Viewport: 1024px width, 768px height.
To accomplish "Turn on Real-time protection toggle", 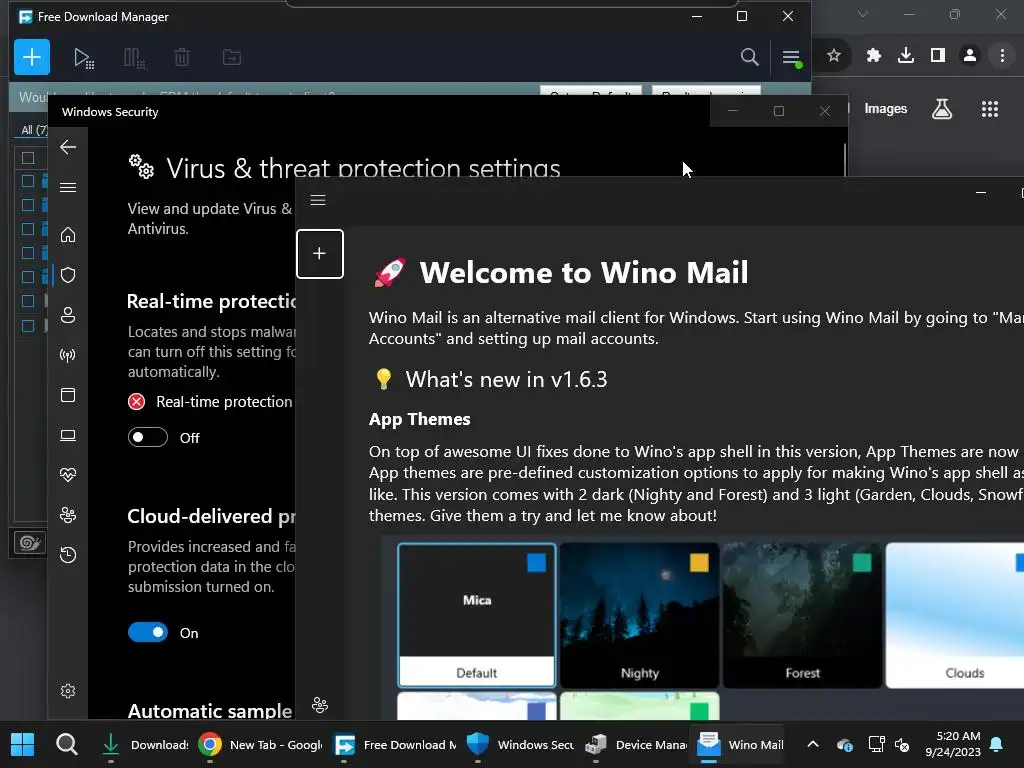I will coord(148,437).
